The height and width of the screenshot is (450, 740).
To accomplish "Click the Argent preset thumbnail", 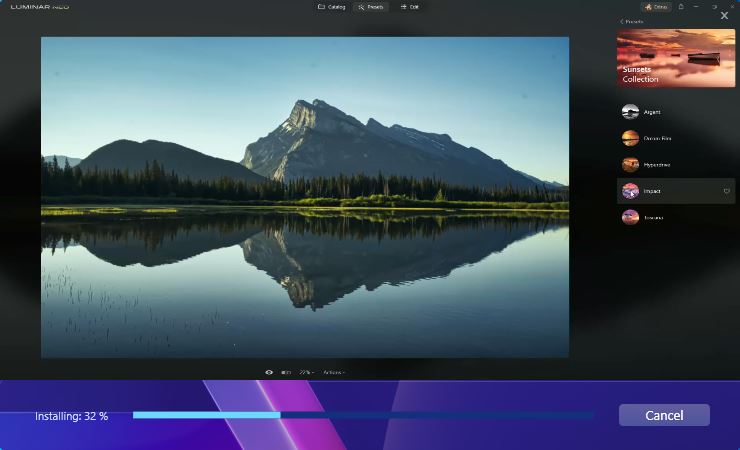I will tap(630, 112).
